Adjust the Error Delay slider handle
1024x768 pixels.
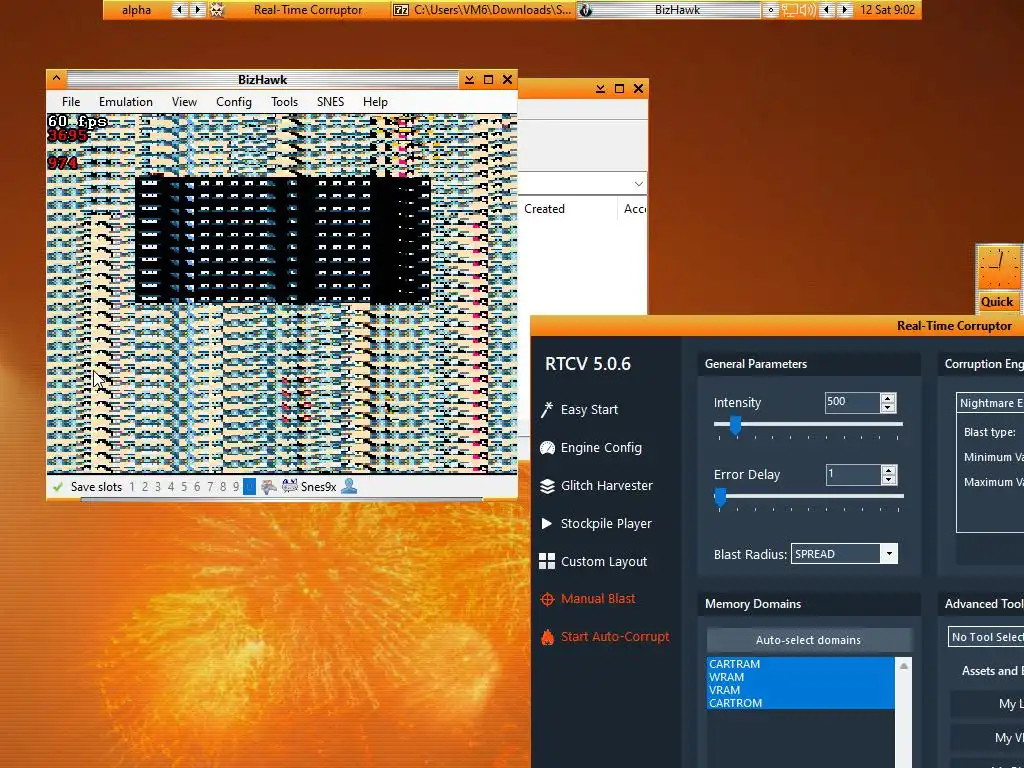coord(720,497)
